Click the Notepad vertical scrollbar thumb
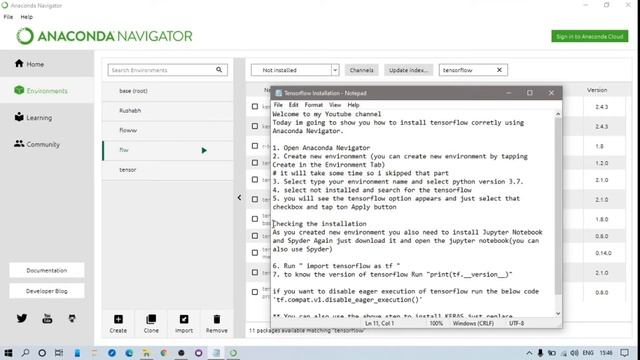This screenshot has height=360, width=640. tap(558, 206)
